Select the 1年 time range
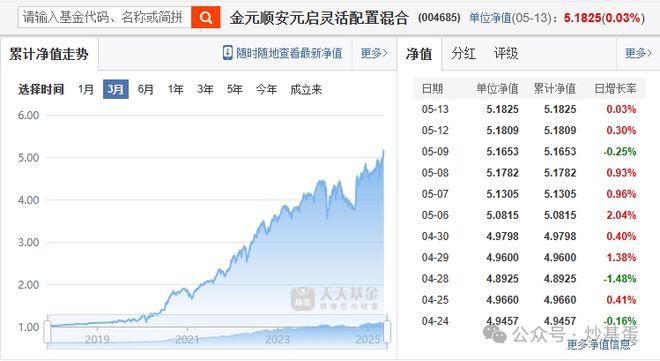The image size is (660, 361). click(176, 89)
